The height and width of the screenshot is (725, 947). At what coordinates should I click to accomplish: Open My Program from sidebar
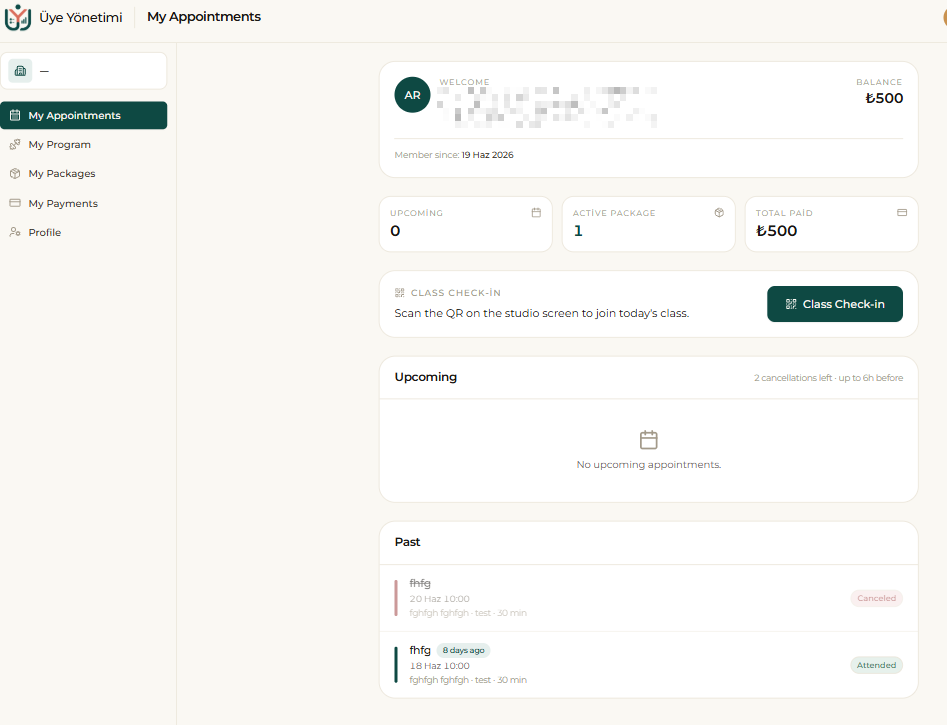[84, 144]
